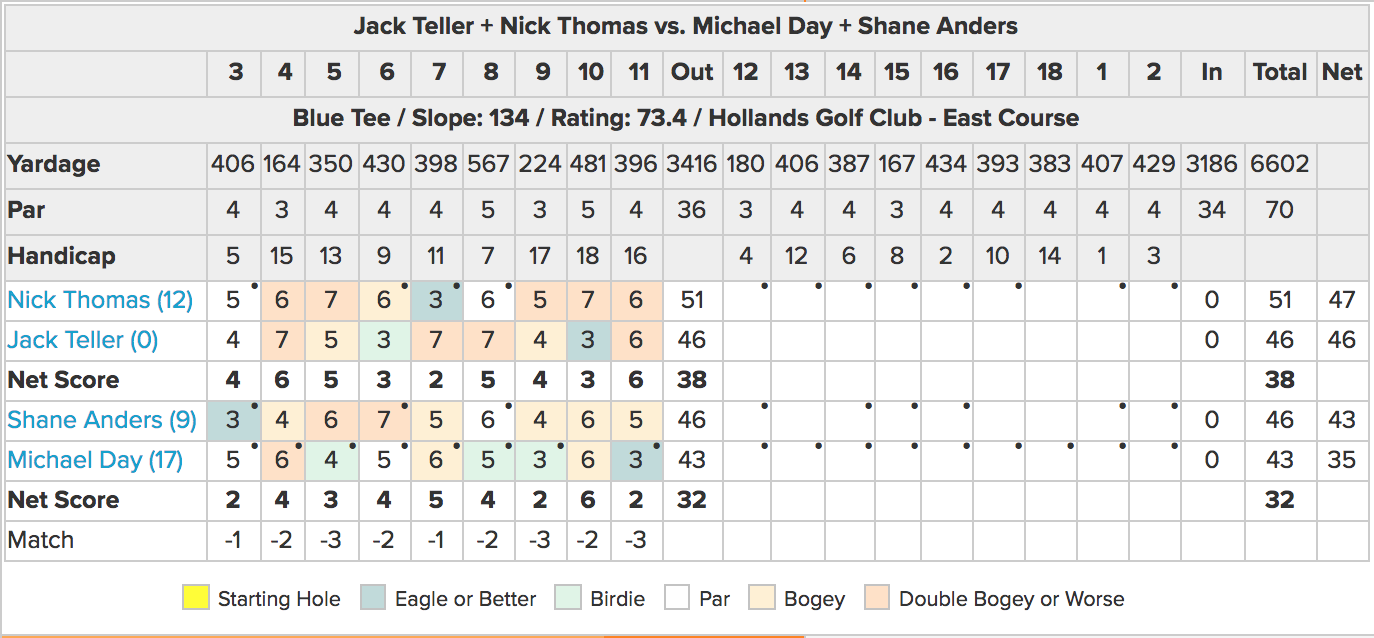Open Jack Teller (0) player link
1374x638 pixels.
(x=83, y=340)
